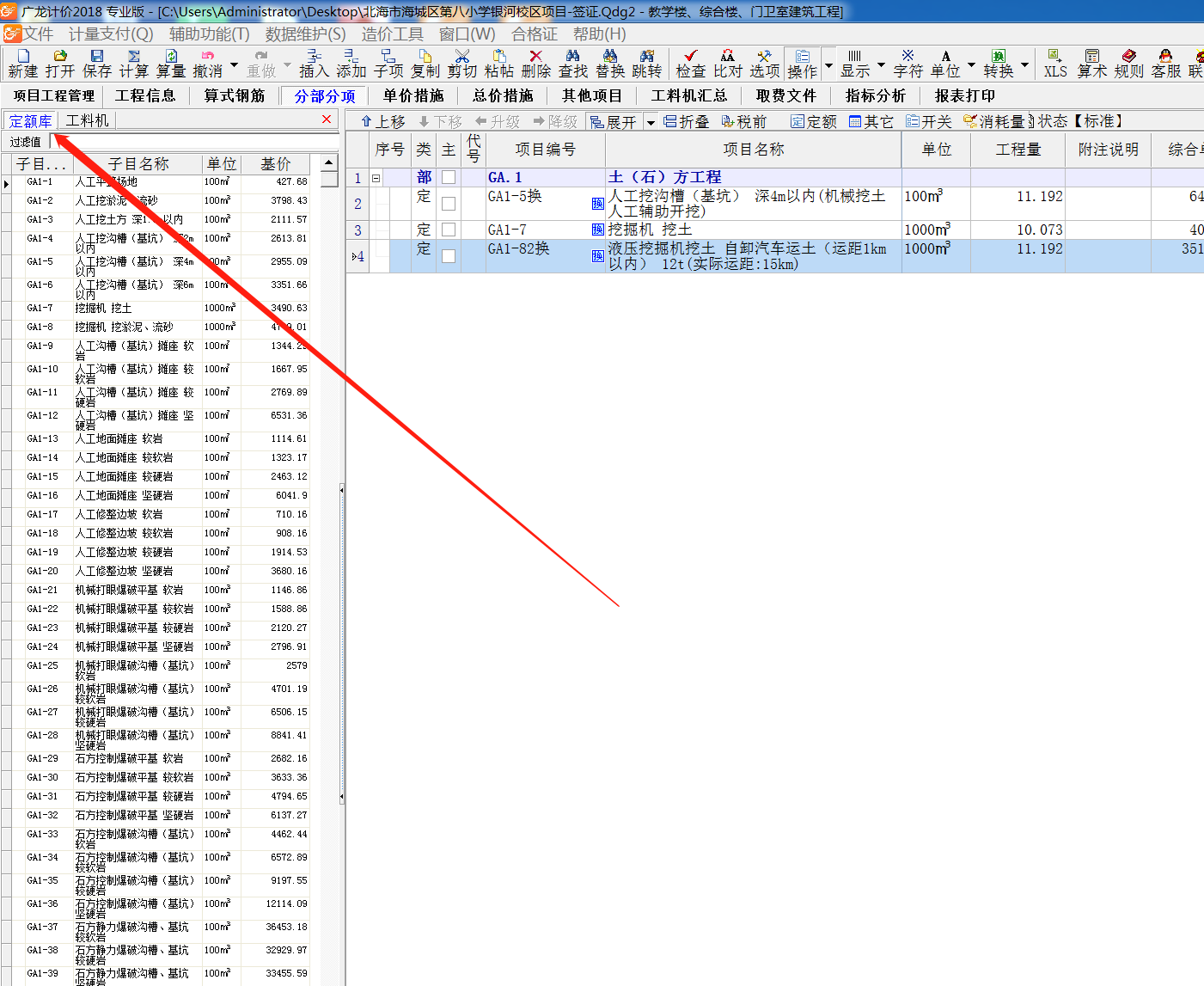Click the 折叠 (Collapse) button
1204x986 pixels.
click(686, 122)
